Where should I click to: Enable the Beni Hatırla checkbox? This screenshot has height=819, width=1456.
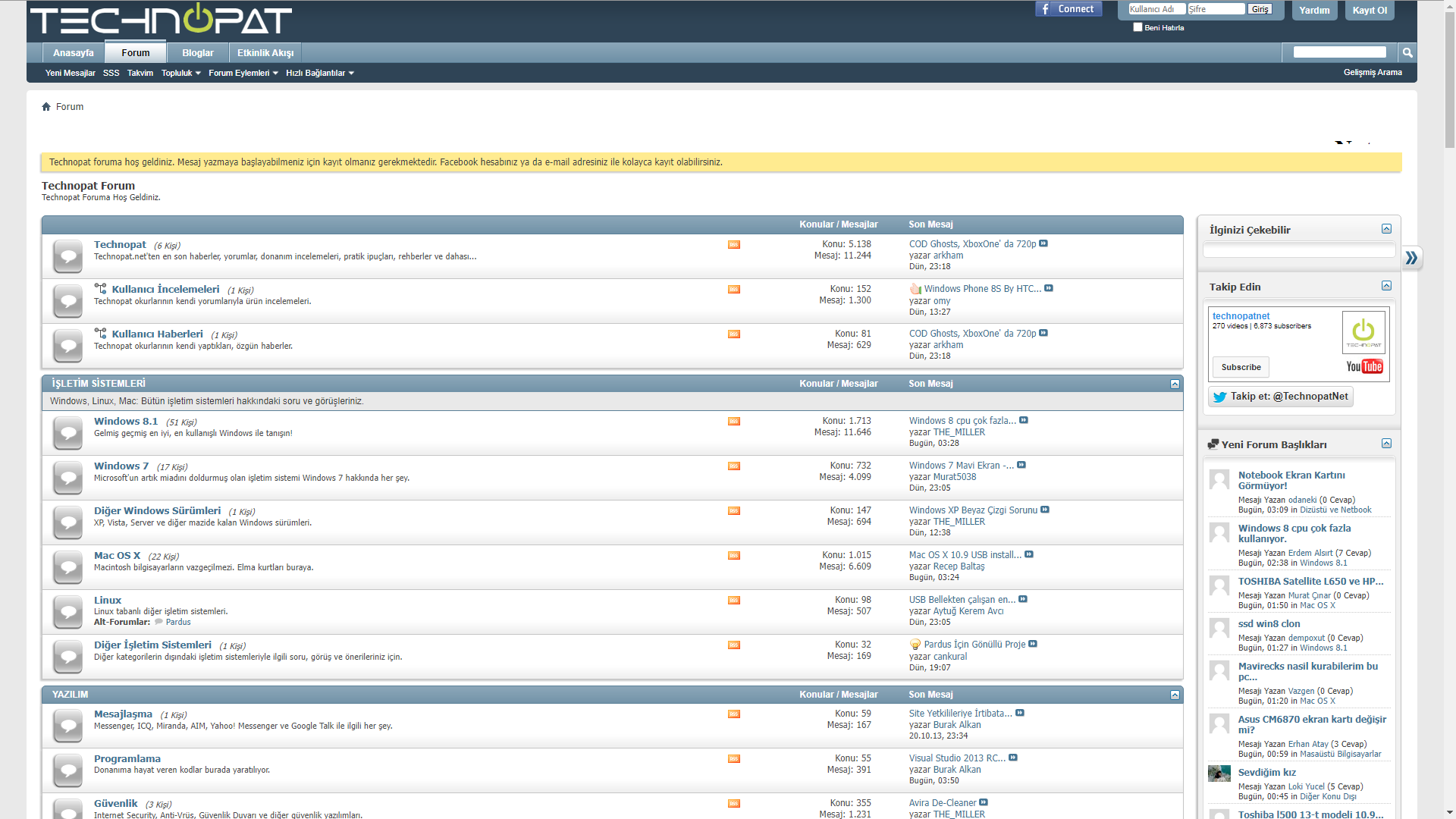[1137, 27]
